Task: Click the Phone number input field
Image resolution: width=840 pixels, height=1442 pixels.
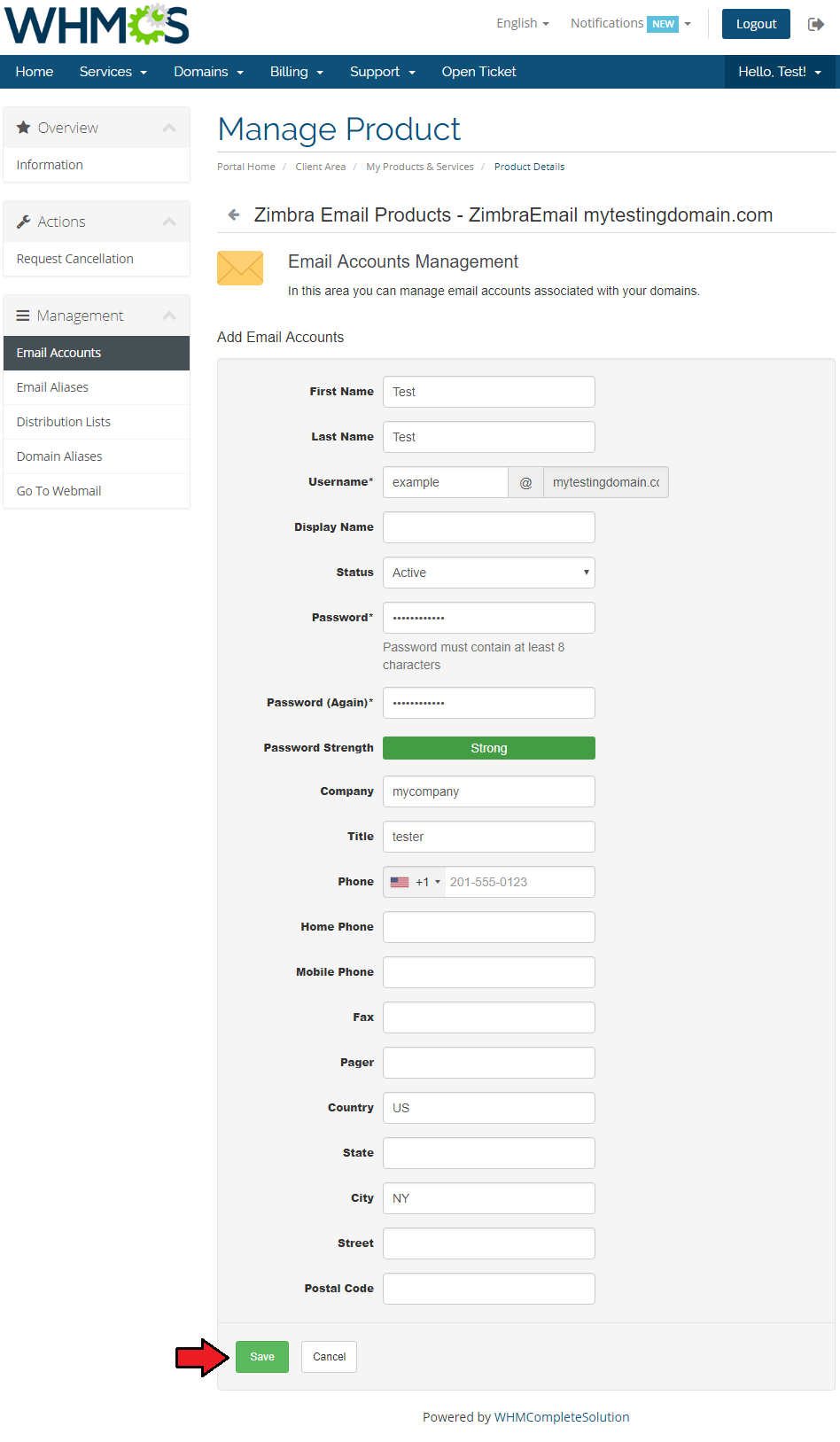Action: point(520,882)
